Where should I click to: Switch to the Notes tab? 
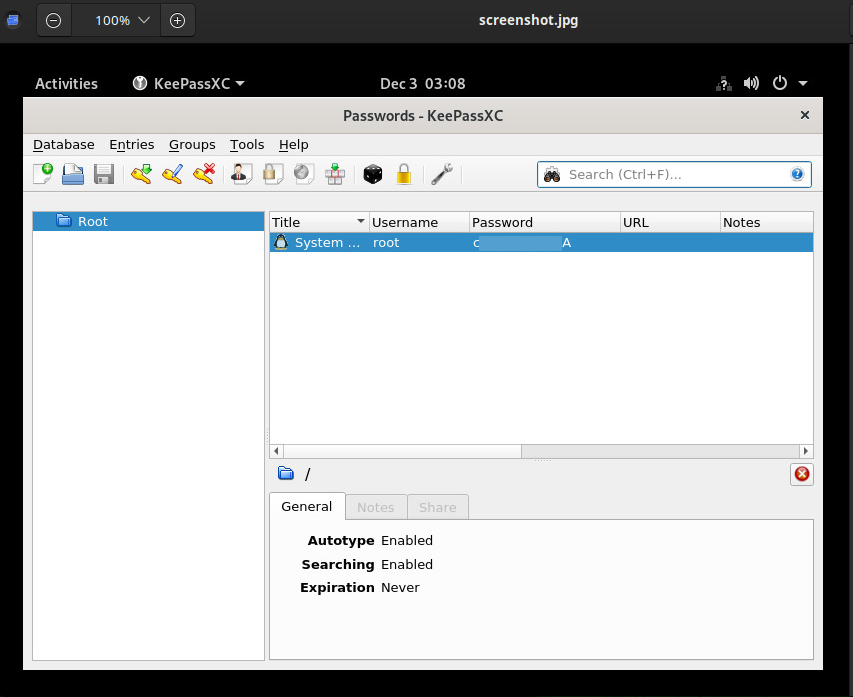pyautogui.click(x=376, y=507)
